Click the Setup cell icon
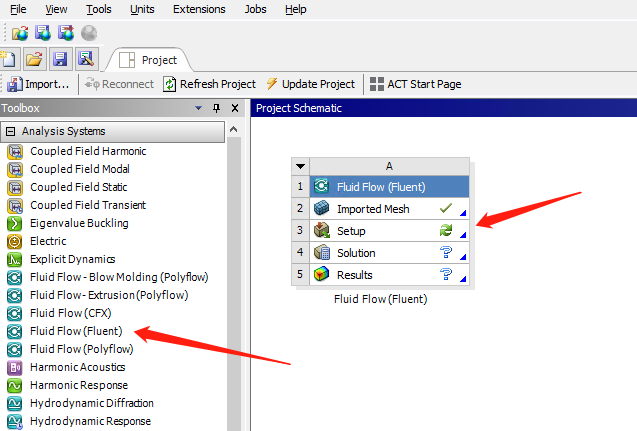The height and width of the screenshot is (431, 637). point(321,230)
